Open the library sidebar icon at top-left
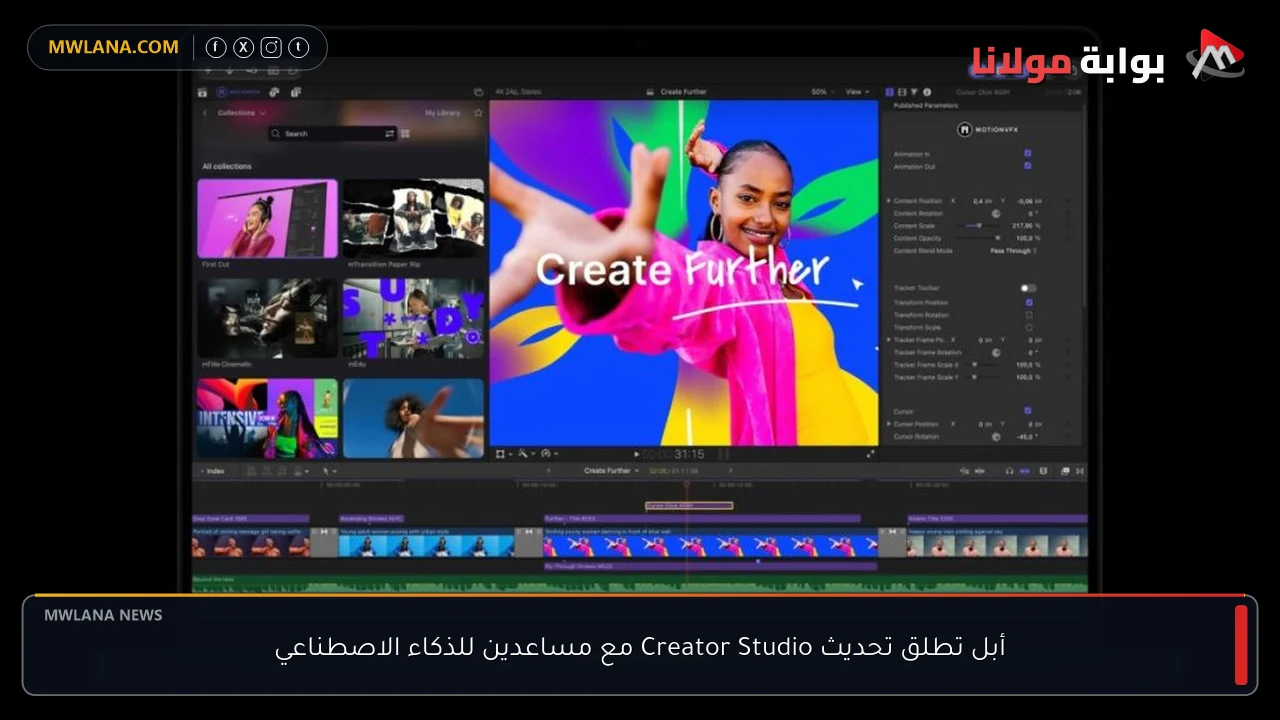Screen dimensions: 1280x720 pyautogui.click(x=202, y=92)
